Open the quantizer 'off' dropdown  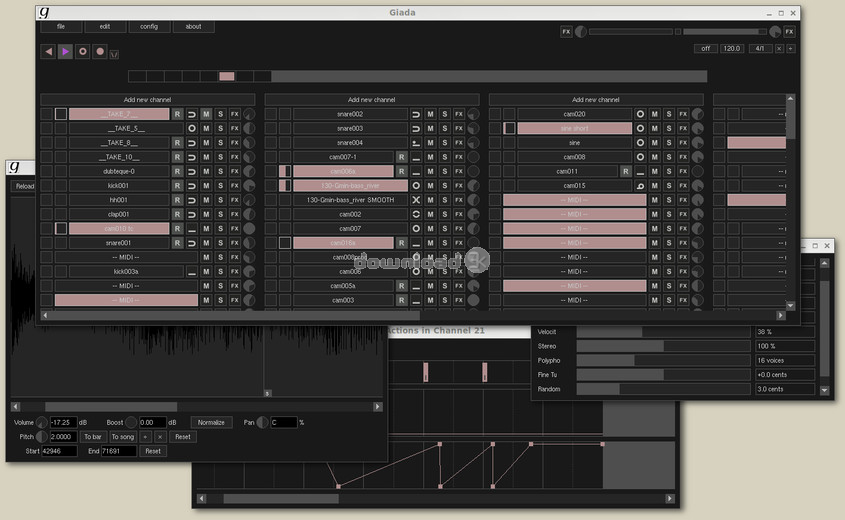[x=704, y=48]
